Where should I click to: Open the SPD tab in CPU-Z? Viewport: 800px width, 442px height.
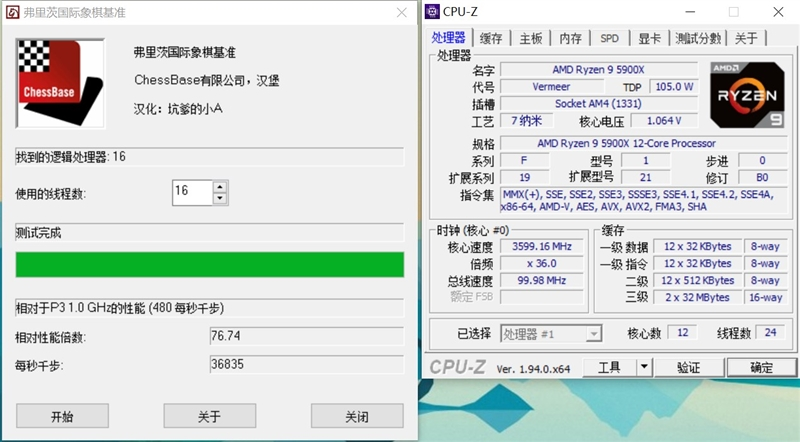[x=609, y=38]
